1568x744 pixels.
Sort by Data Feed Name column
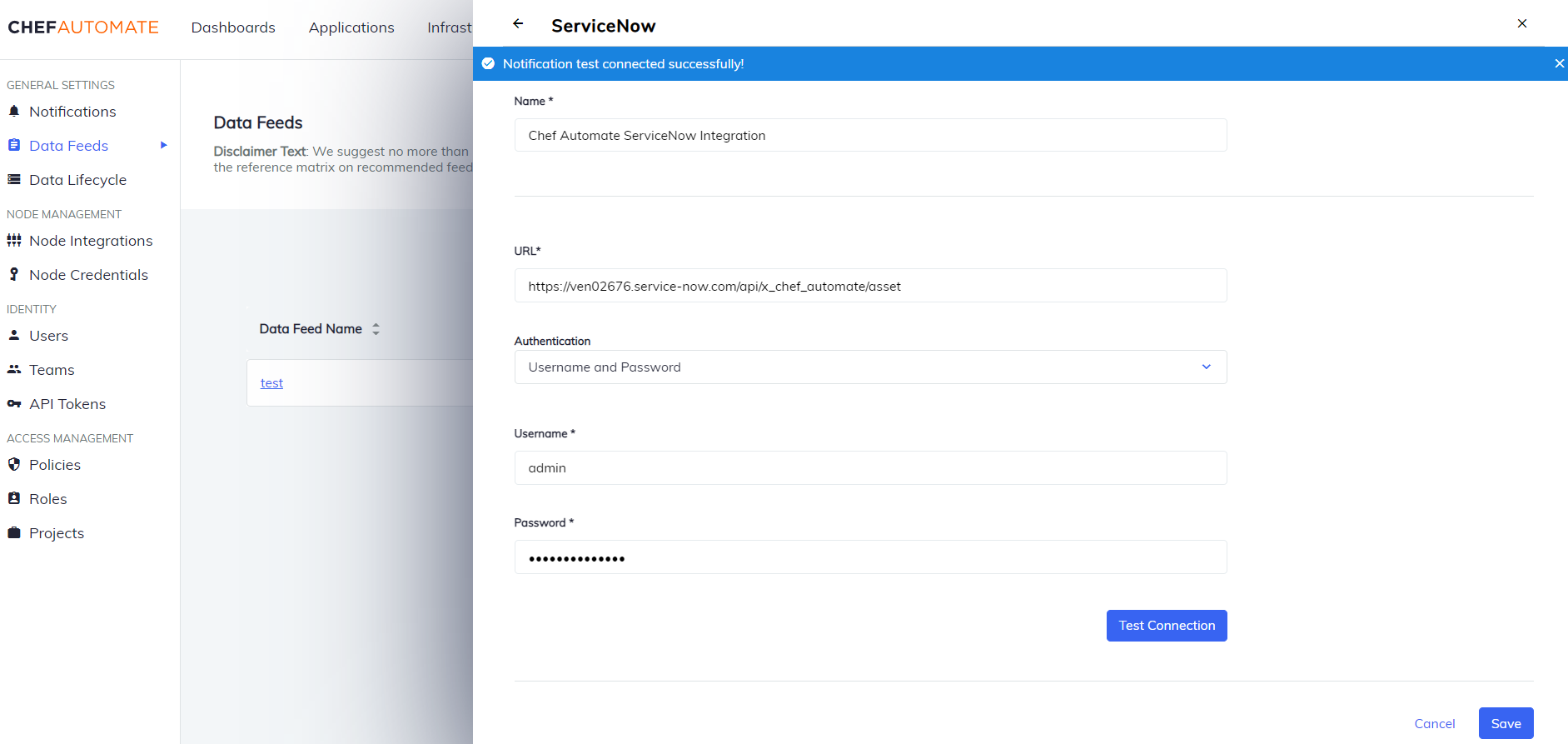376,329
